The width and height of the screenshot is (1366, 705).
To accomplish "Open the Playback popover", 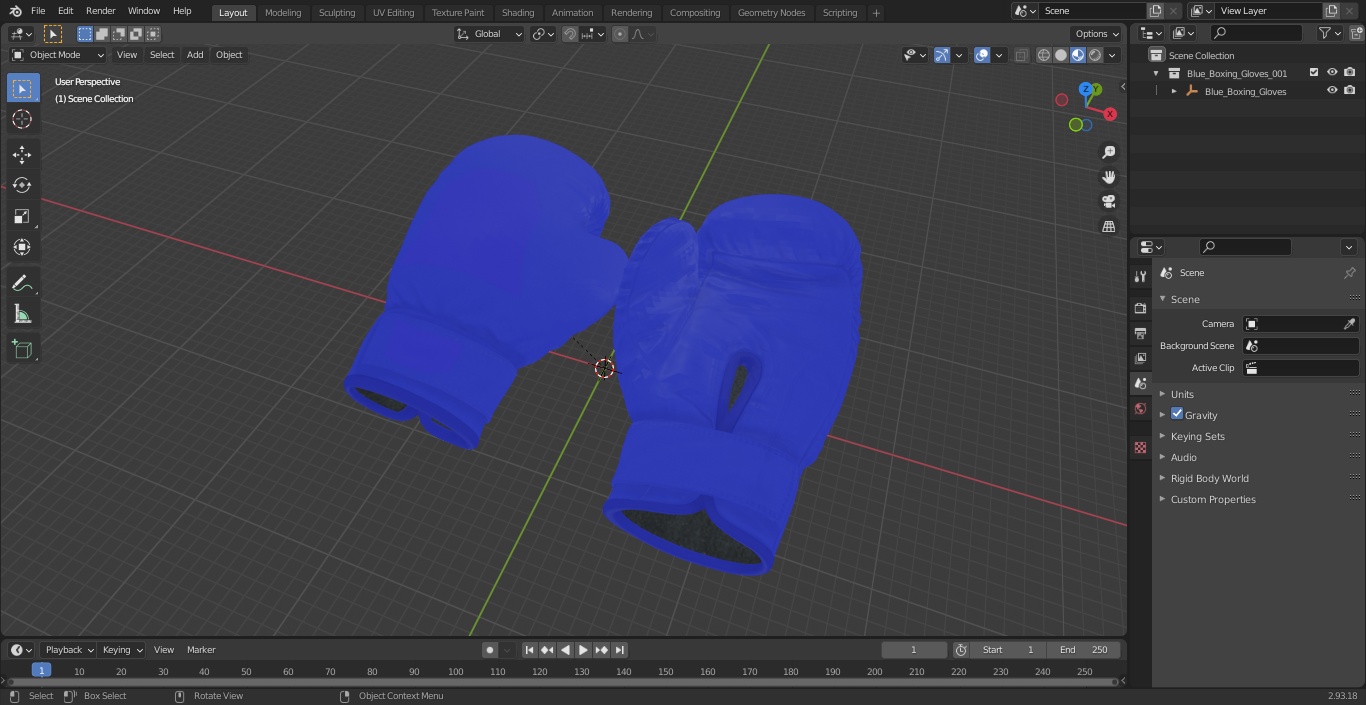I will (69, 650).
